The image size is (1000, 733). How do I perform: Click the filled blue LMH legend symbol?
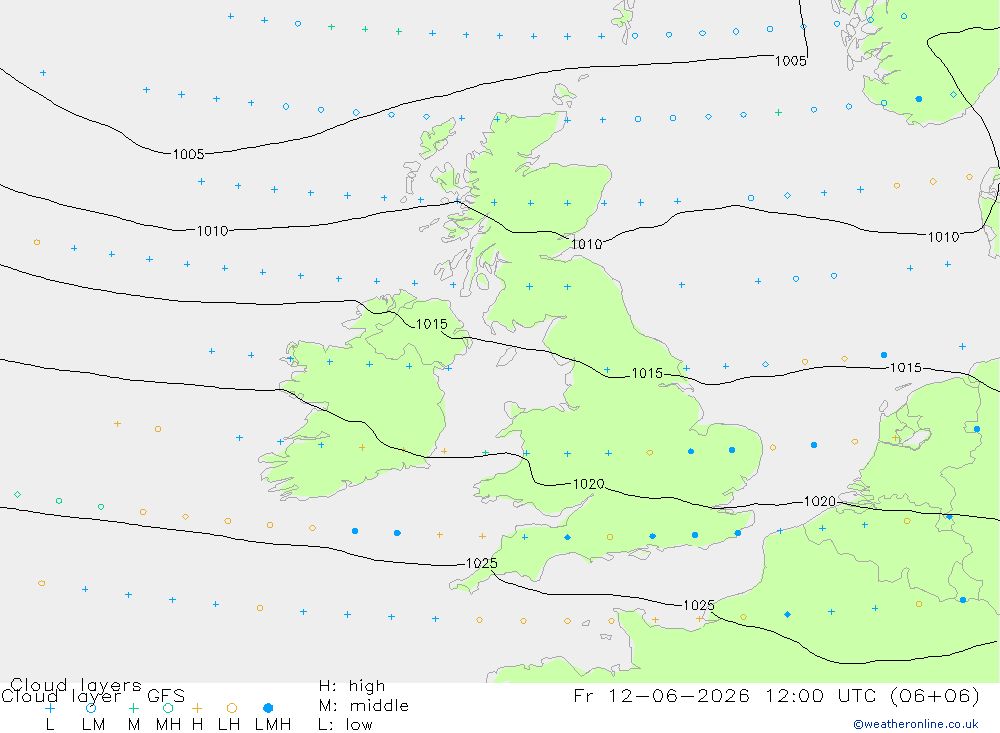click(x=268, y=708)
